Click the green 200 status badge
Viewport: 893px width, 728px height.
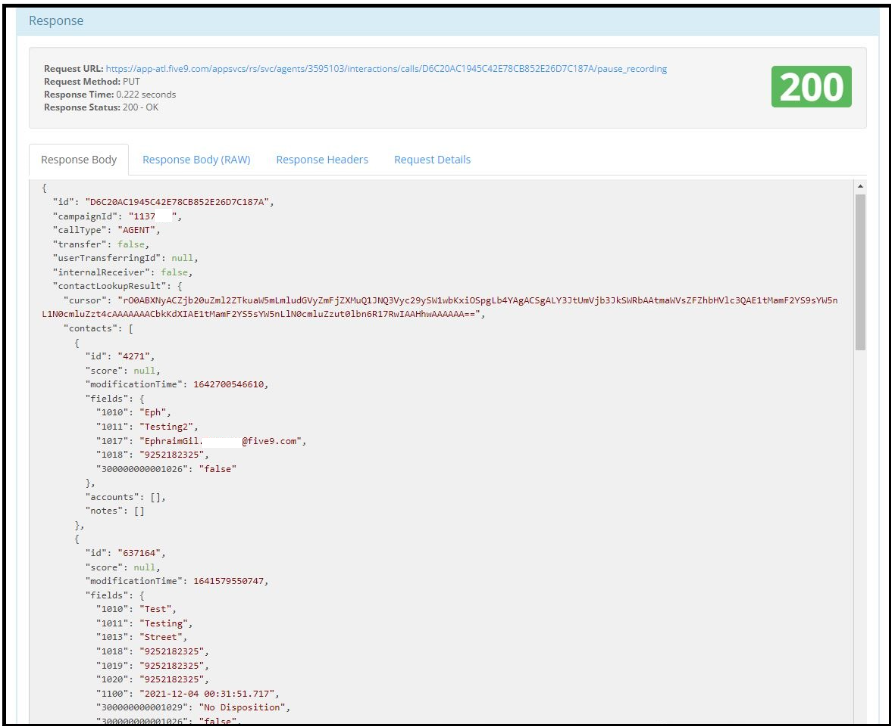[x=812, y=87]
